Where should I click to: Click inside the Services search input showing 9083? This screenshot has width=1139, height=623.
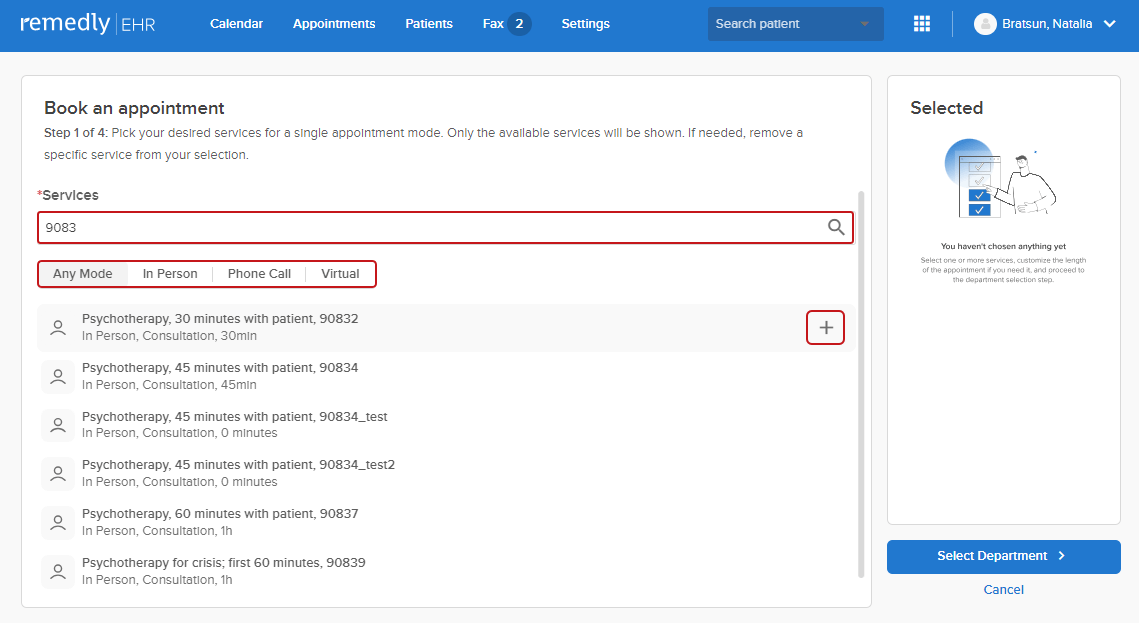[400, 227]
